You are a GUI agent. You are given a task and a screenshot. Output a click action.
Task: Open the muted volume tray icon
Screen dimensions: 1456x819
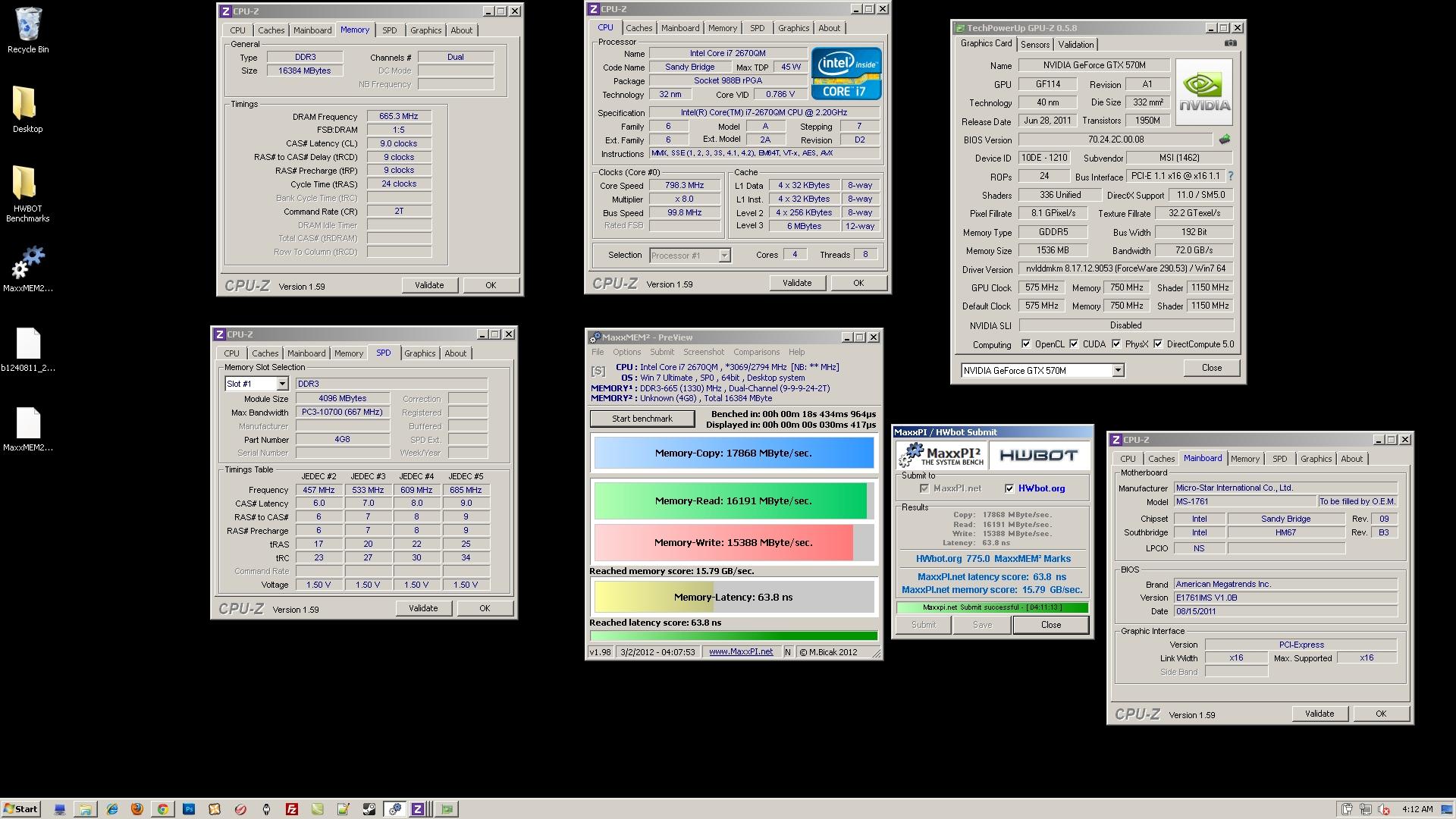click(x=1383, y=809)
